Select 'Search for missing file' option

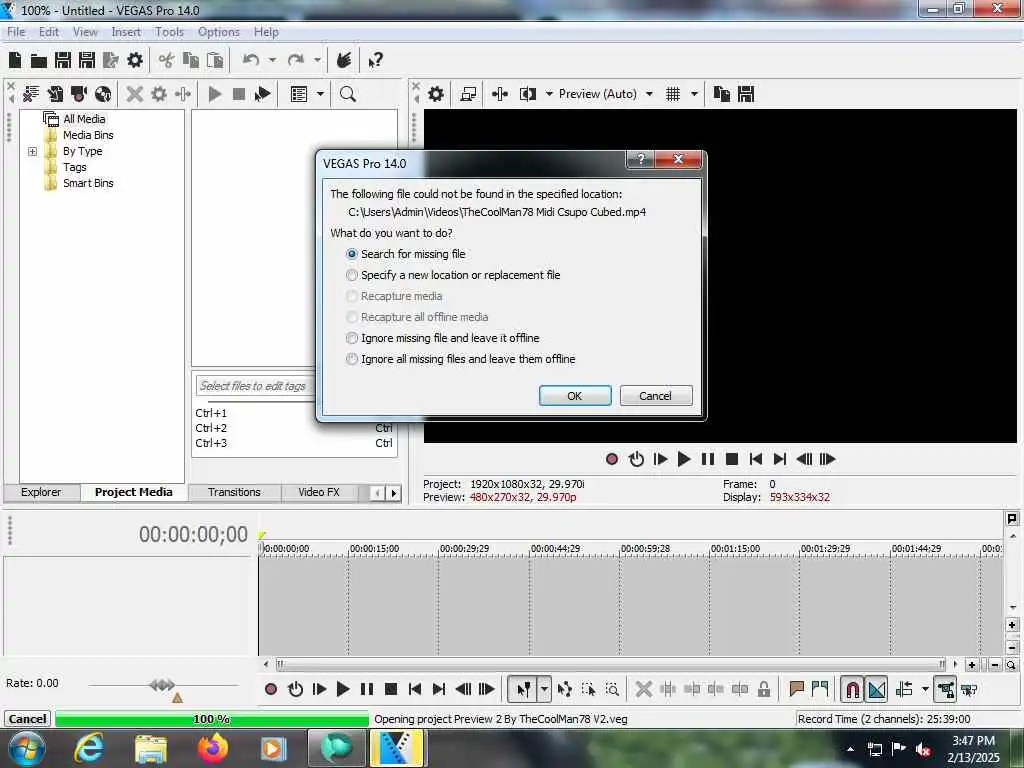point(406,254)
